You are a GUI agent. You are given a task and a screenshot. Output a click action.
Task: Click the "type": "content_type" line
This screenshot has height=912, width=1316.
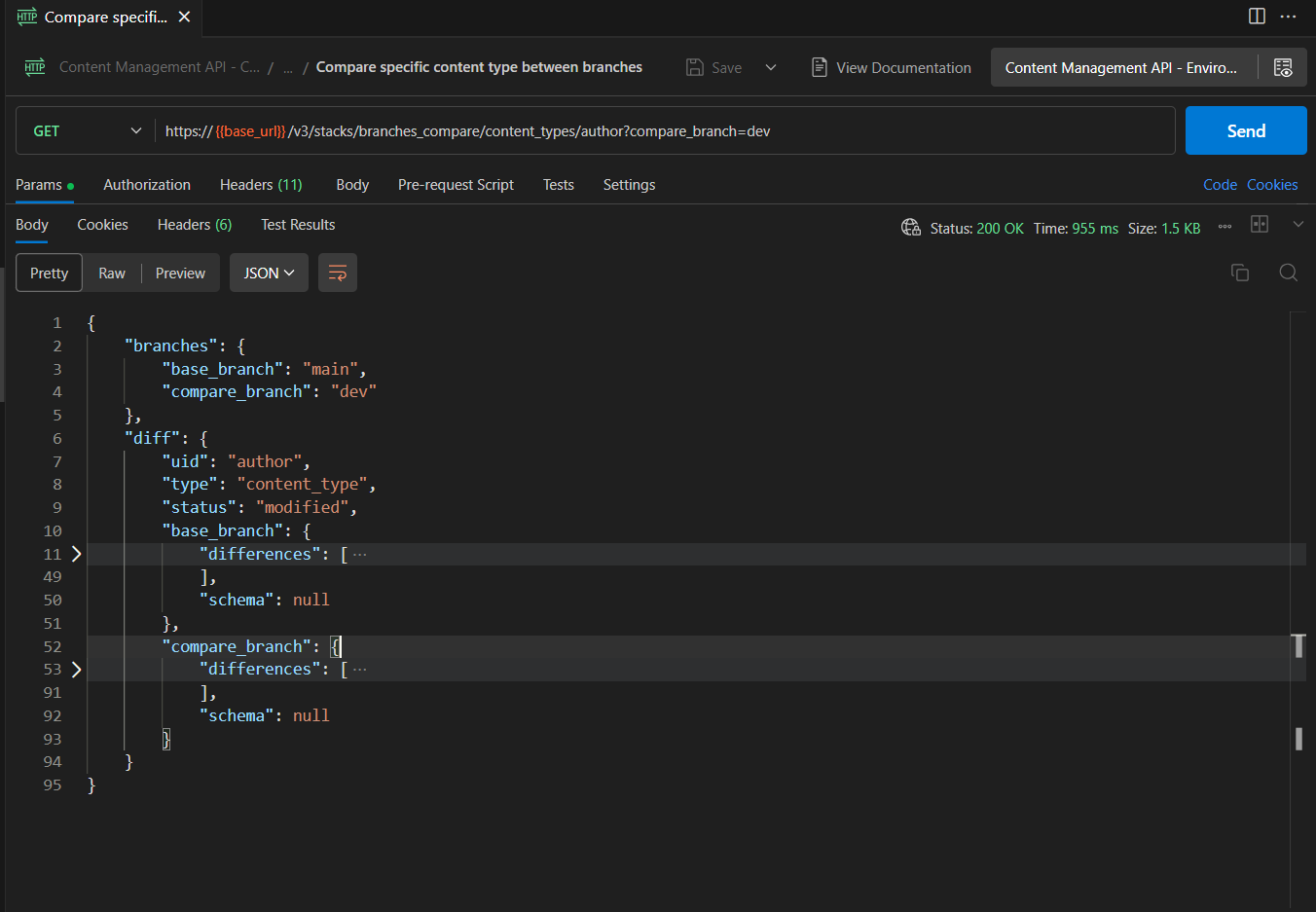[269, 484]
